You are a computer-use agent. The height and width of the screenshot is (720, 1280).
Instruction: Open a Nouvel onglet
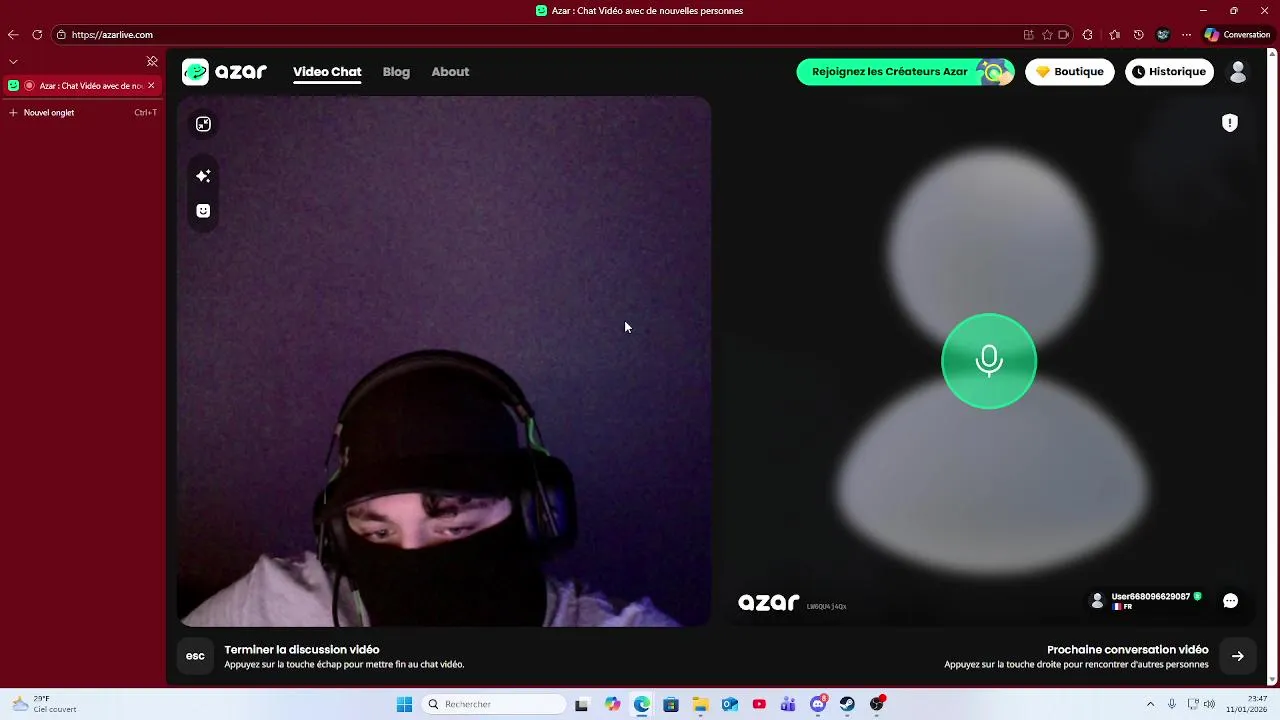coord(83,113)
